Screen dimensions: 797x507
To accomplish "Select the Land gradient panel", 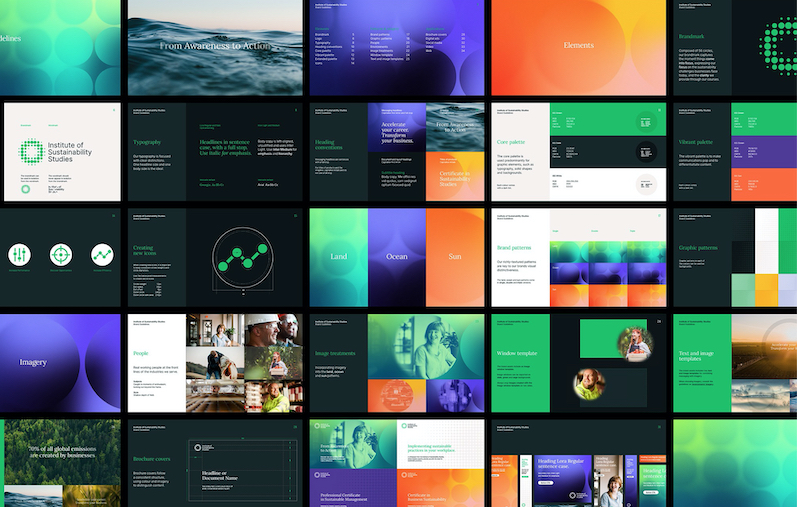I will pos(338,257).
